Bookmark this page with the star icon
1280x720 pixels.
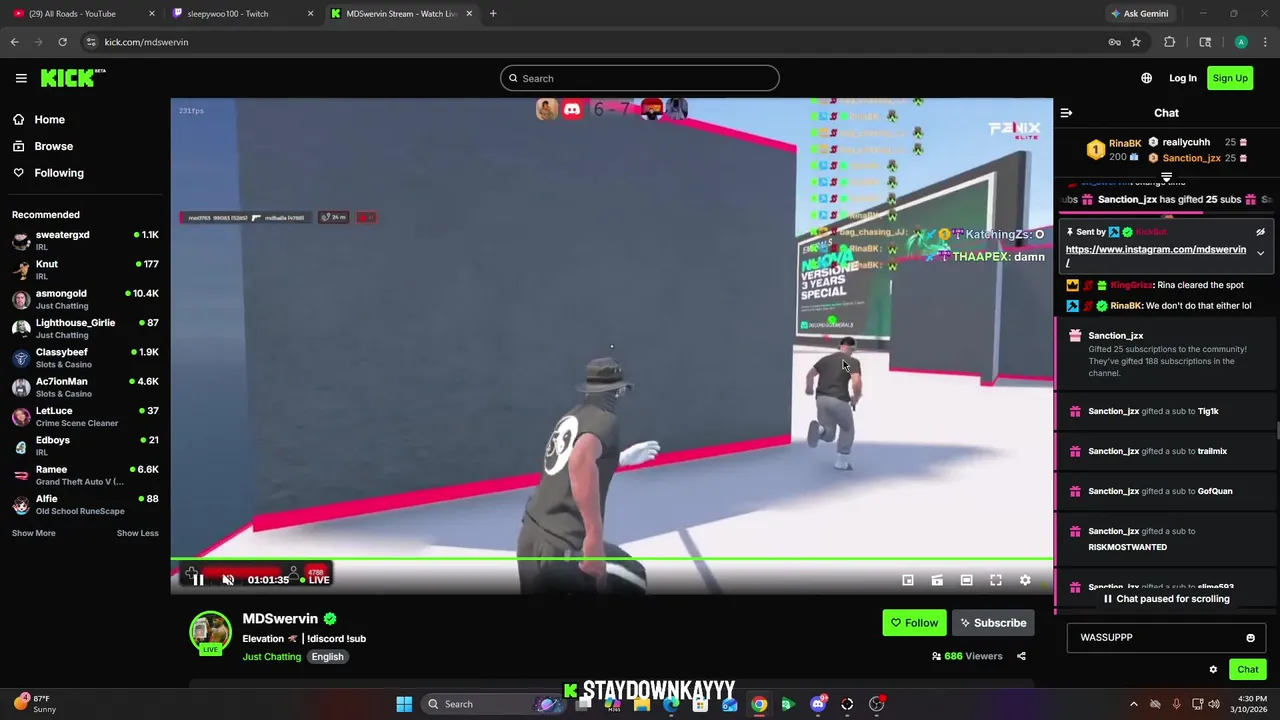point(1136,42)
